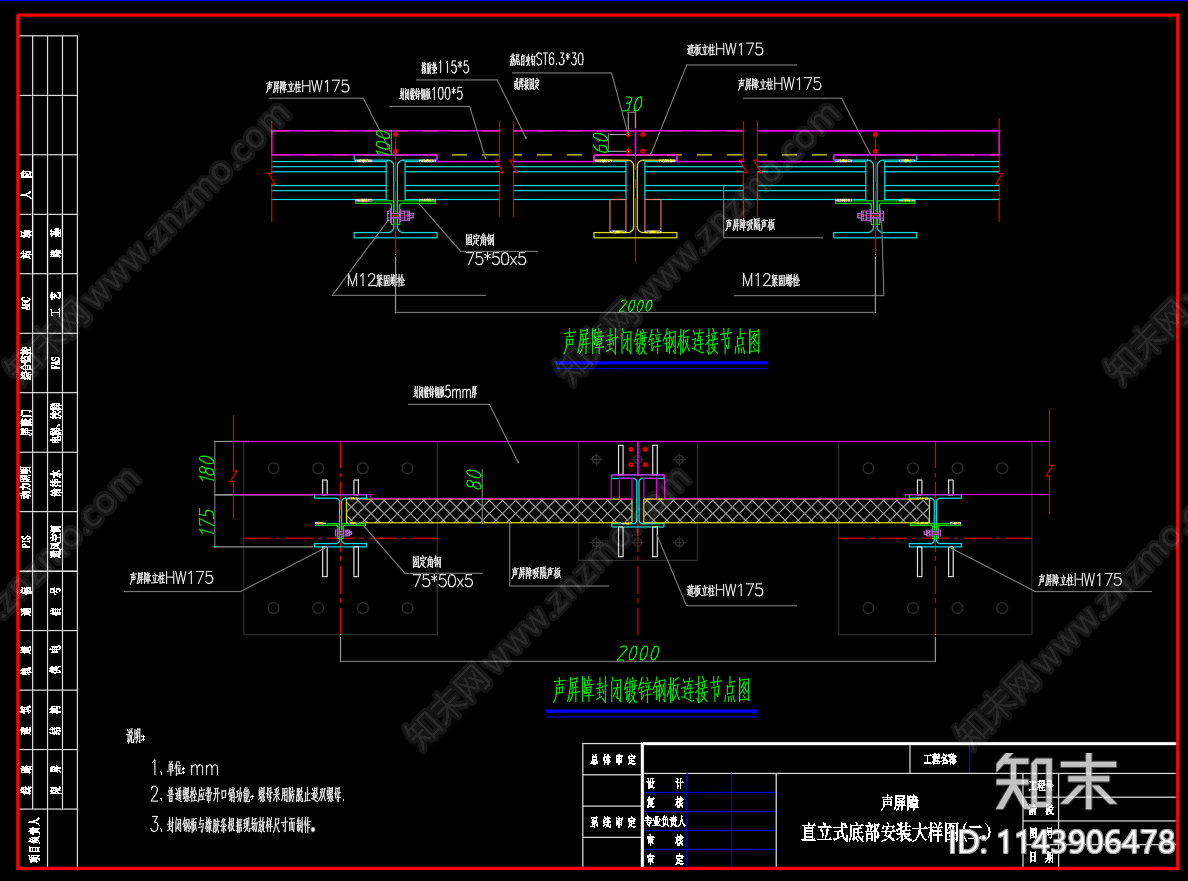This screenshot has width=1188, height=881.
Task: Click the 说明 notes heading
Action: pyautogui.click(x=136, y=736)
